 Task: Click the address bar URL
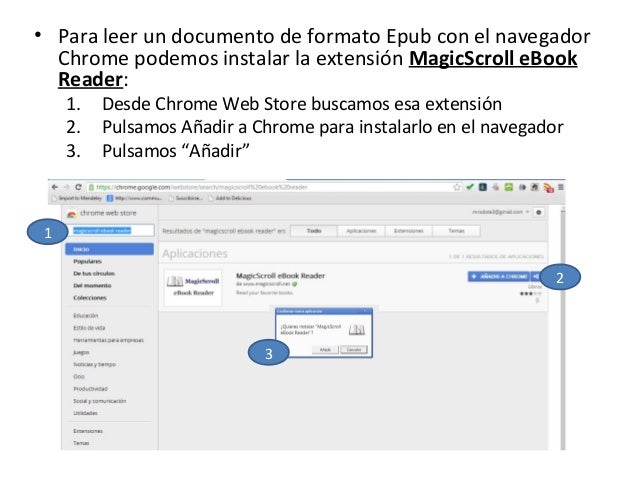tap(201, 187)
